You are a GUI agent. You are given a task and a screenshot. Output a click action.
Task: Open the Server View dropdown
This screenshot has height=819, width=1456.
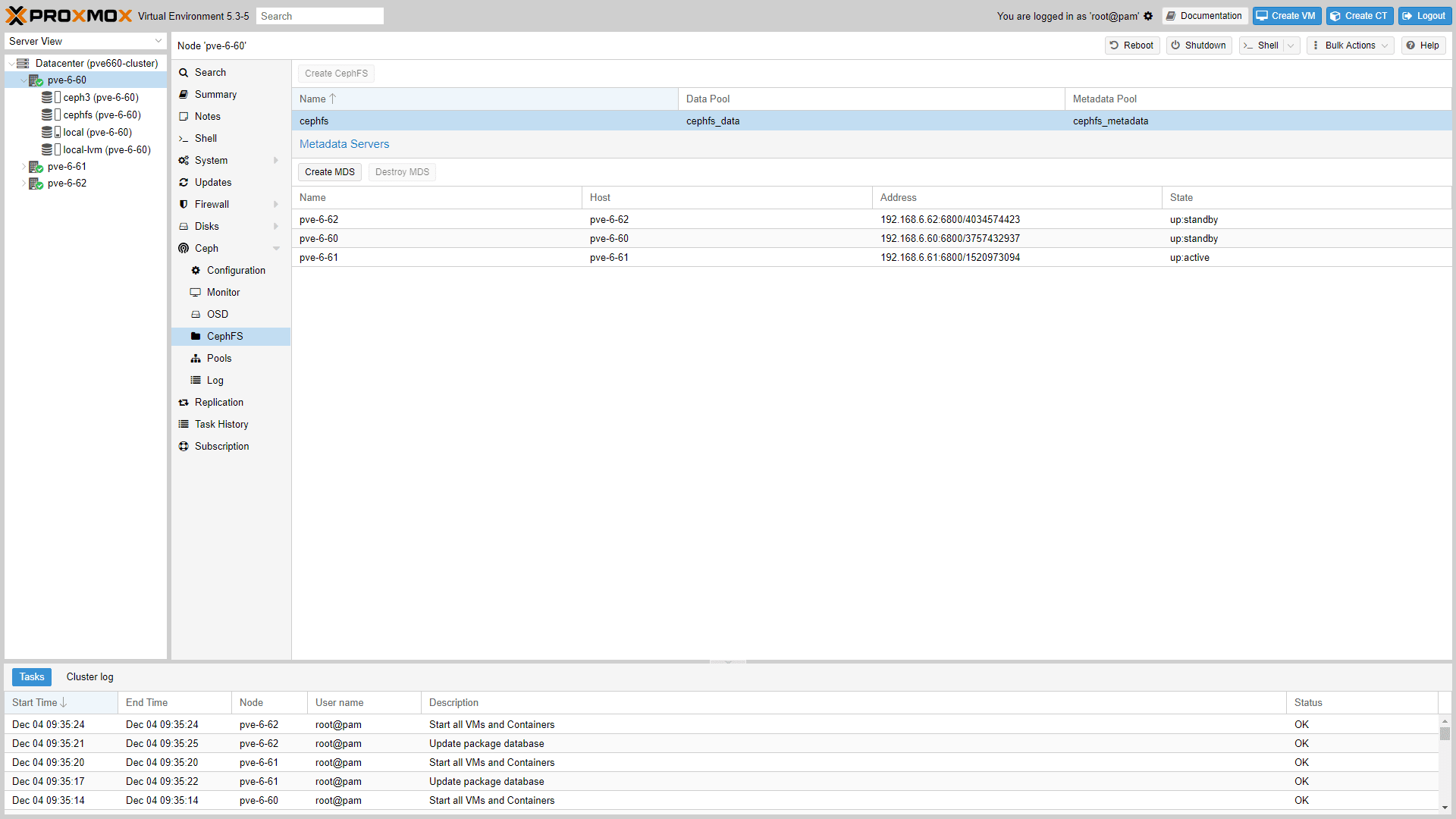(158, 41)
